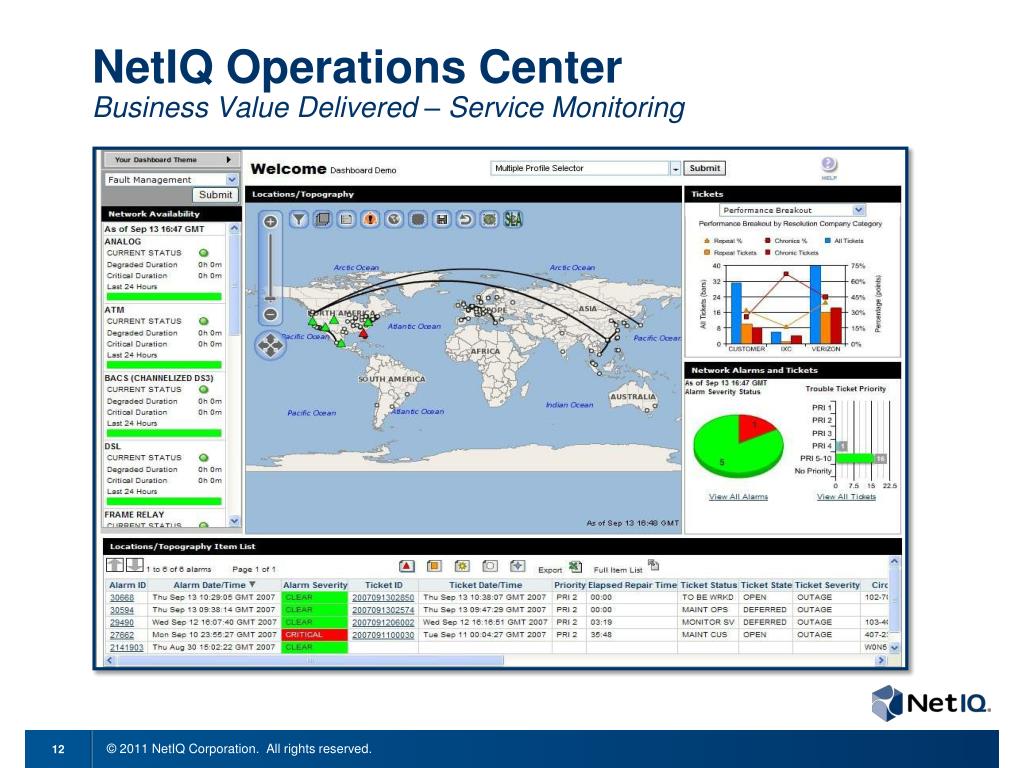
Task: Click the empty frame item list icon
Action: pos(490,567)
